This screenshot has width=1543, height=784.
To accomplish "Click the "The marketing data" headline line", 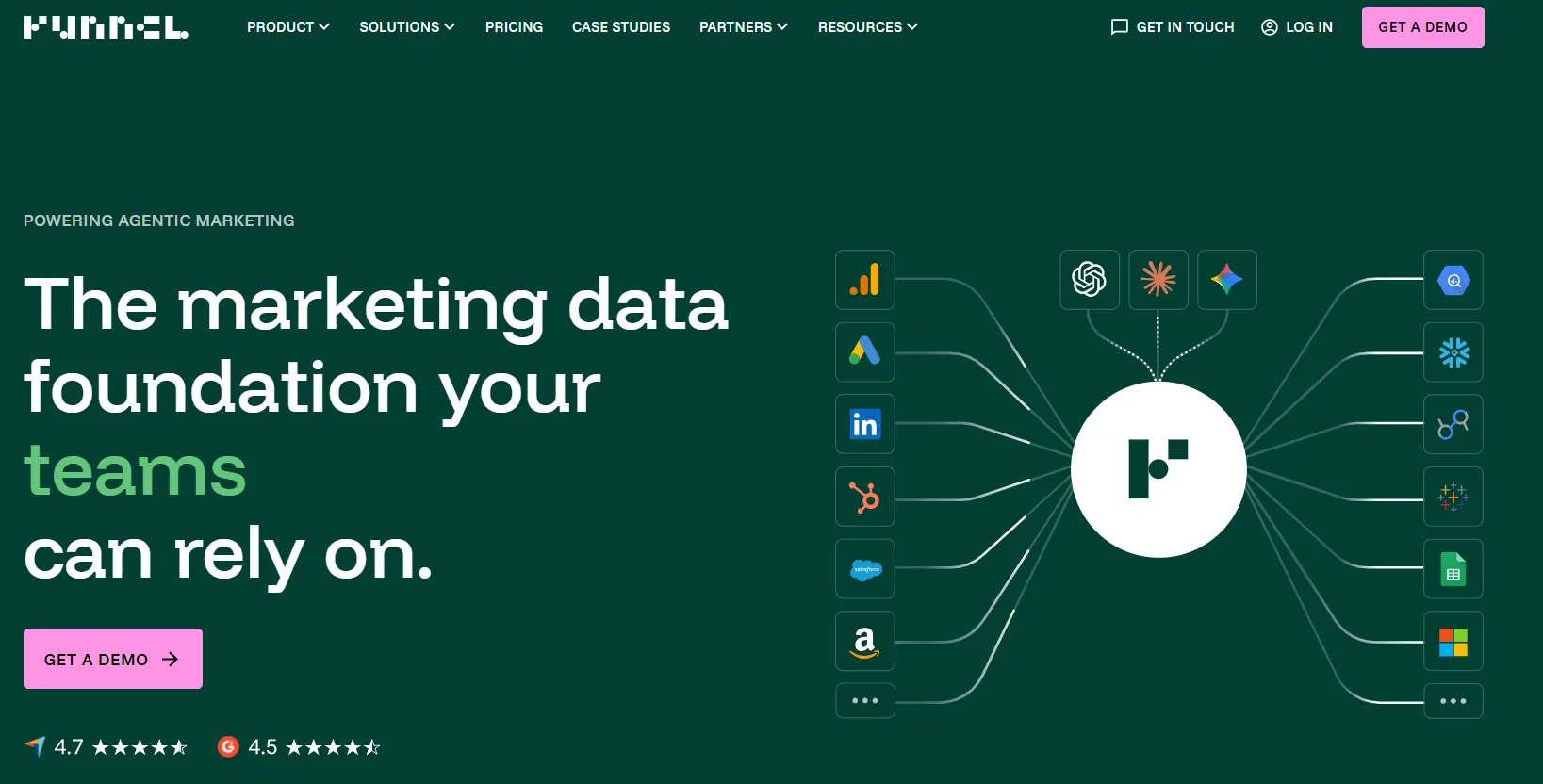I will pos(376,304).
